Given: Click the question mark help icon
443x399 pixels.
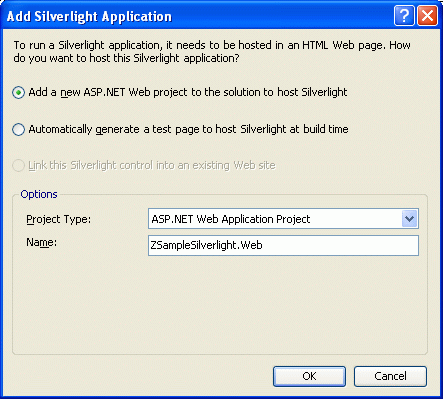Looking at the screenshot, I should [404, 15].
